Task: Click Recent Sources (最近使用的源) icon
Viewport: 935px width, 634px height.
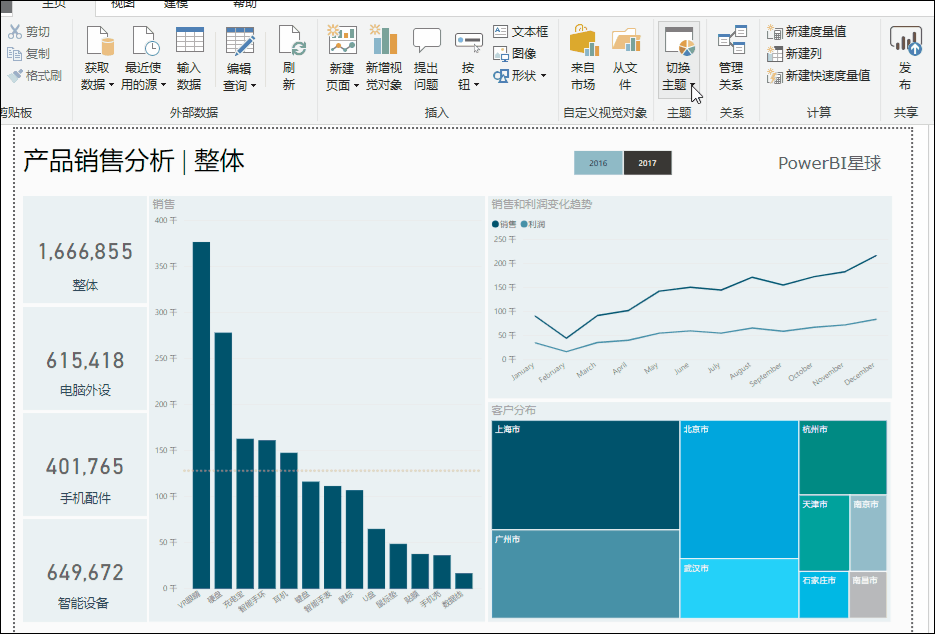Action: coord(145,41)
